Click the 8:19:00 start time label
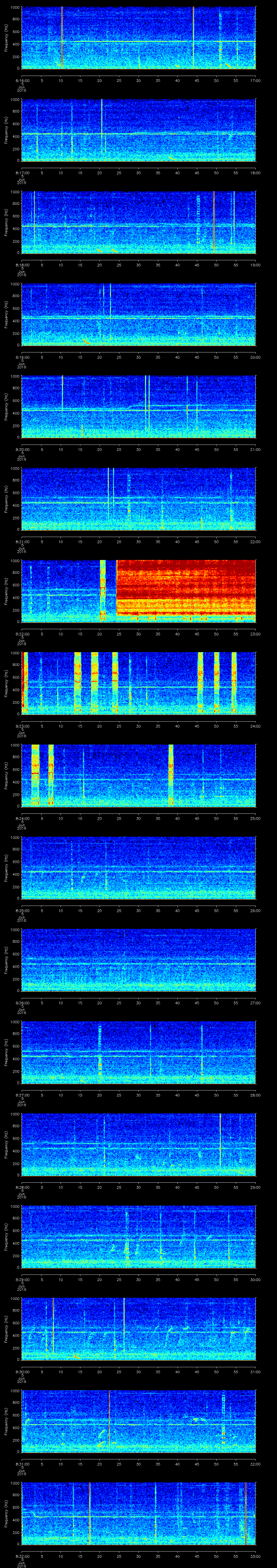This screenshot has width=277, height=1568. coord(22,357)
